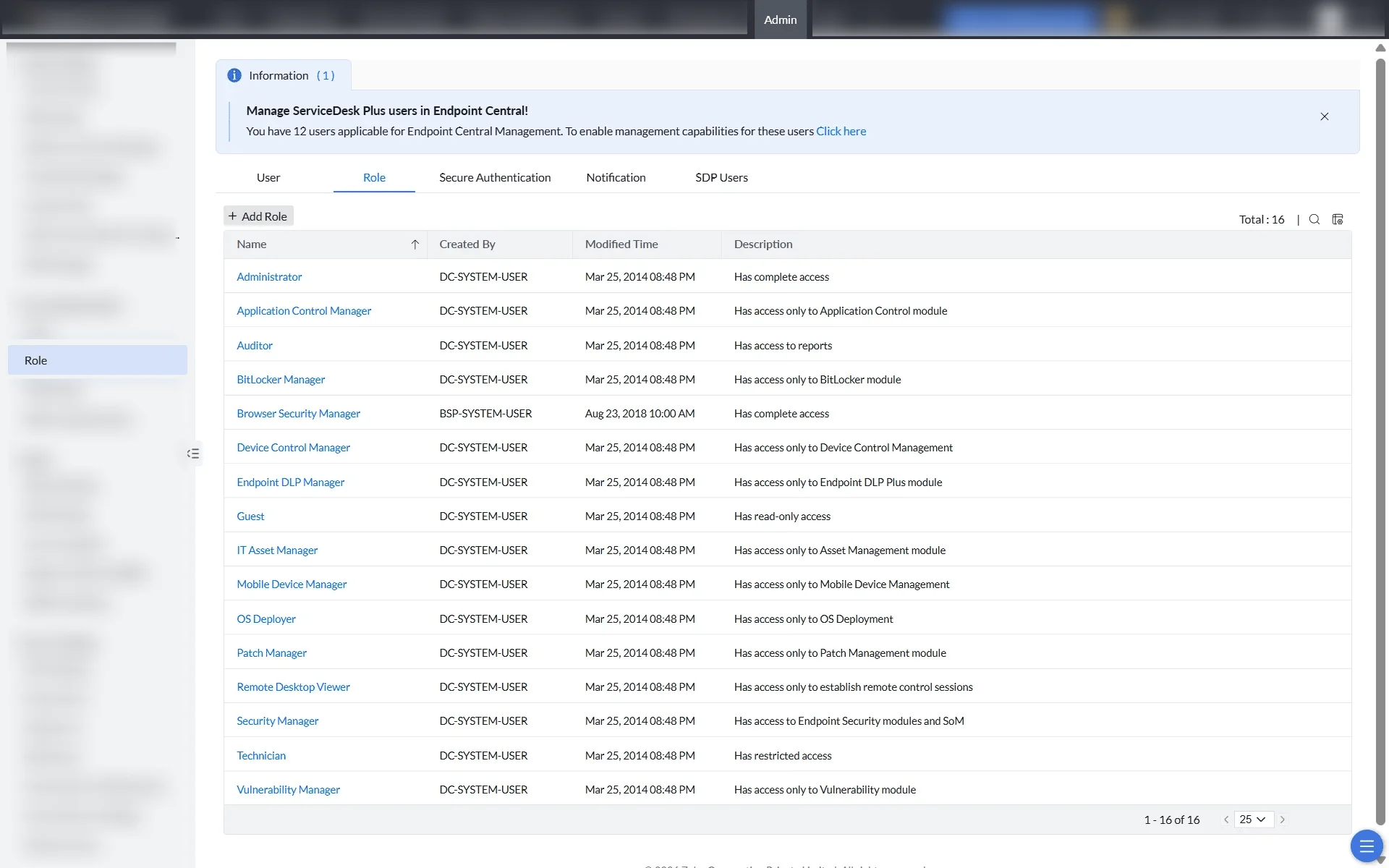Open BitLocker Manager role
Viewport: 1389px width, 868px height.
[281, 379]
